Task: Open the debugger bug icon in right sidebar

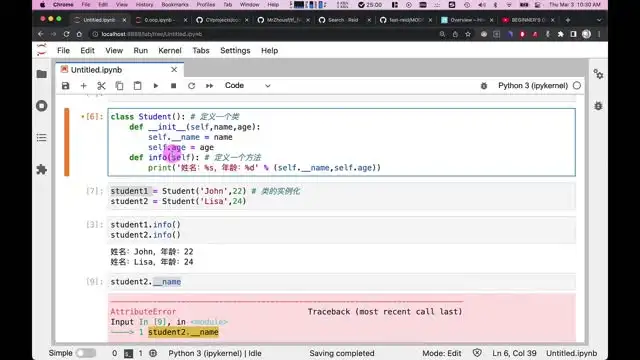Action: [598, 106]
